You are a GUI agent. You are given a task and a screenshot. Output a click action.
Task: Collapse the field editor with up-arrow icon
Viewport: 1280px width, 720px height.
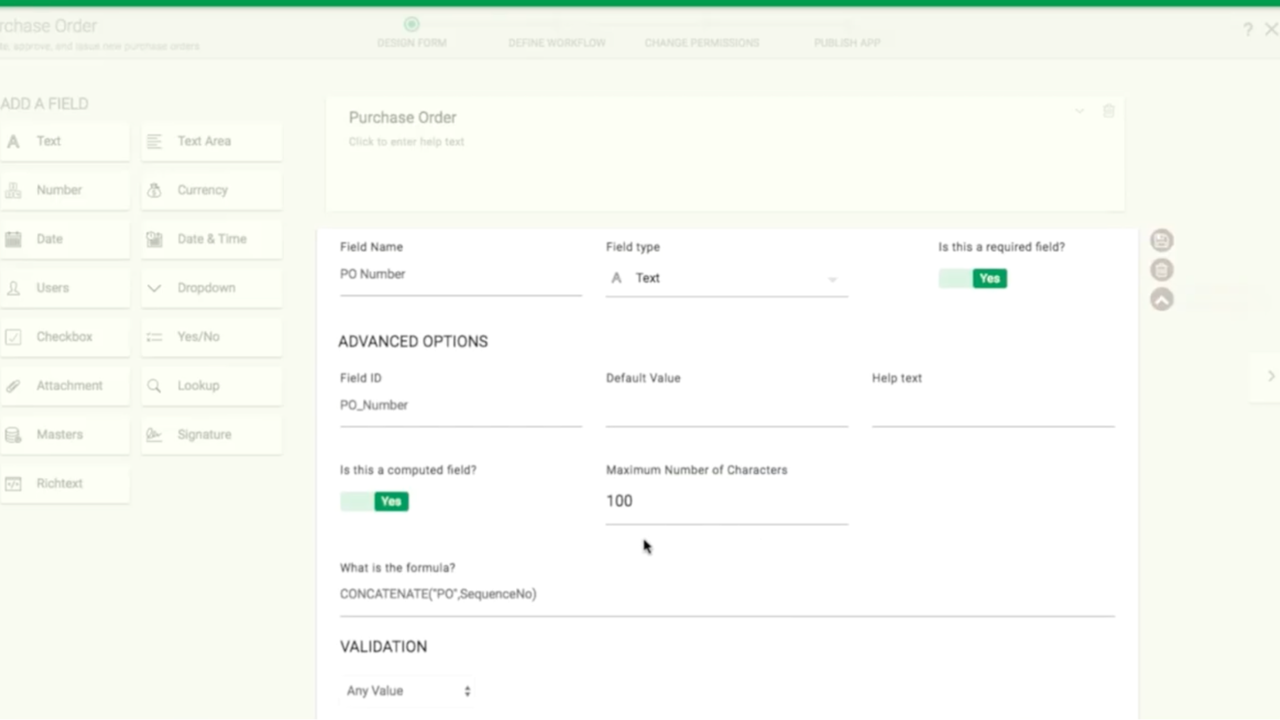click(x=1161, y=299)
